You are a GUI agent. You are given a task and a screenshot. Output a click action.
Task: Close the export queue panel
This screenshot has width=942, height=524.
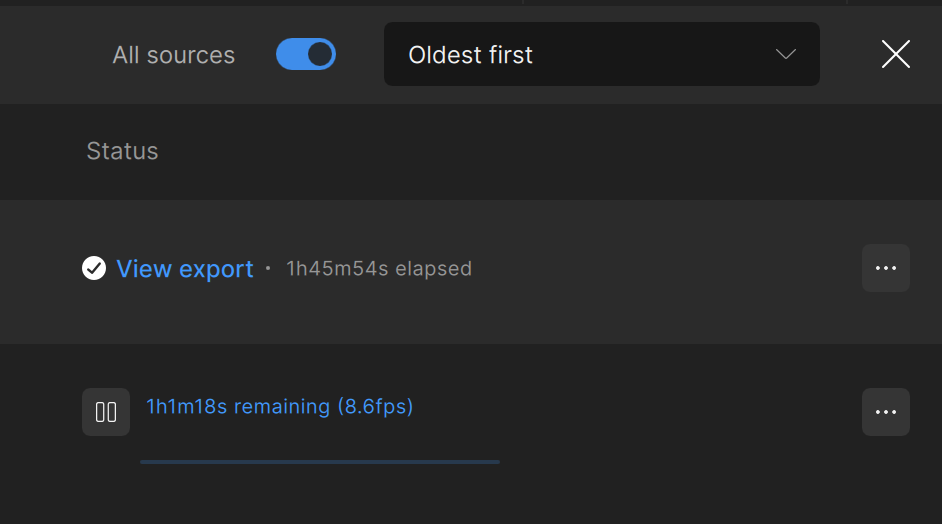(x=895, y=54)
